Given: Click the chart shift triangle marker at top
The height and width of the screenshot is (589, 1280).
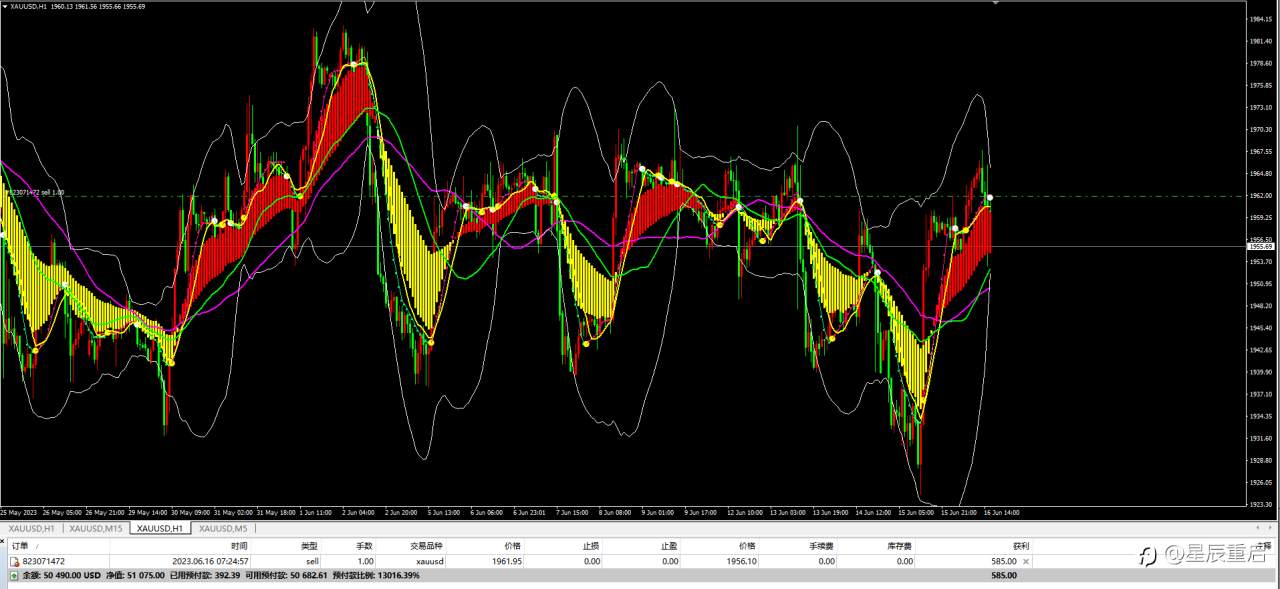Looking at the screenshot, I should (995, 3).
